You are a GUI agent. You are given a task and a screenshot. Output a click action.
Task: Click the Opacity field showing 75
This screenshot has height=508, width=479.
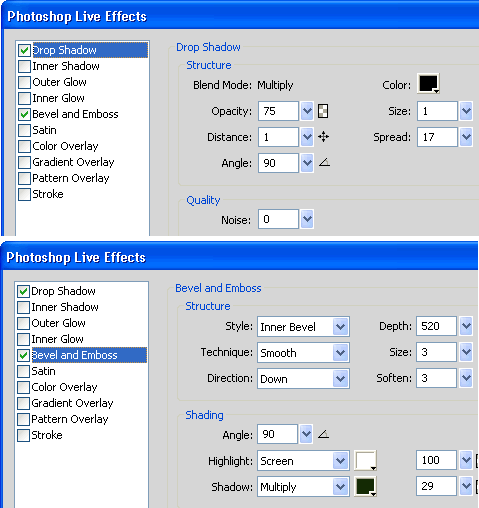click(x=278, y=111)
